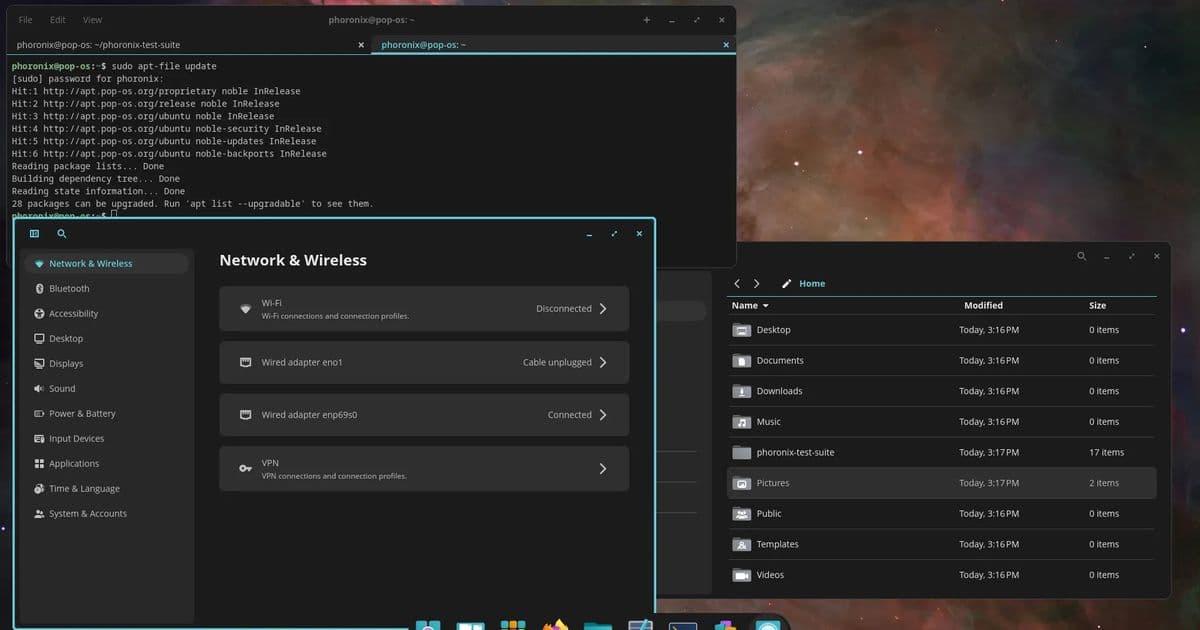Image resolution: width=1200 pixels, height=630 pixels.
Task: Open the Wi-Fi connection settings
Action: [423, 308]
